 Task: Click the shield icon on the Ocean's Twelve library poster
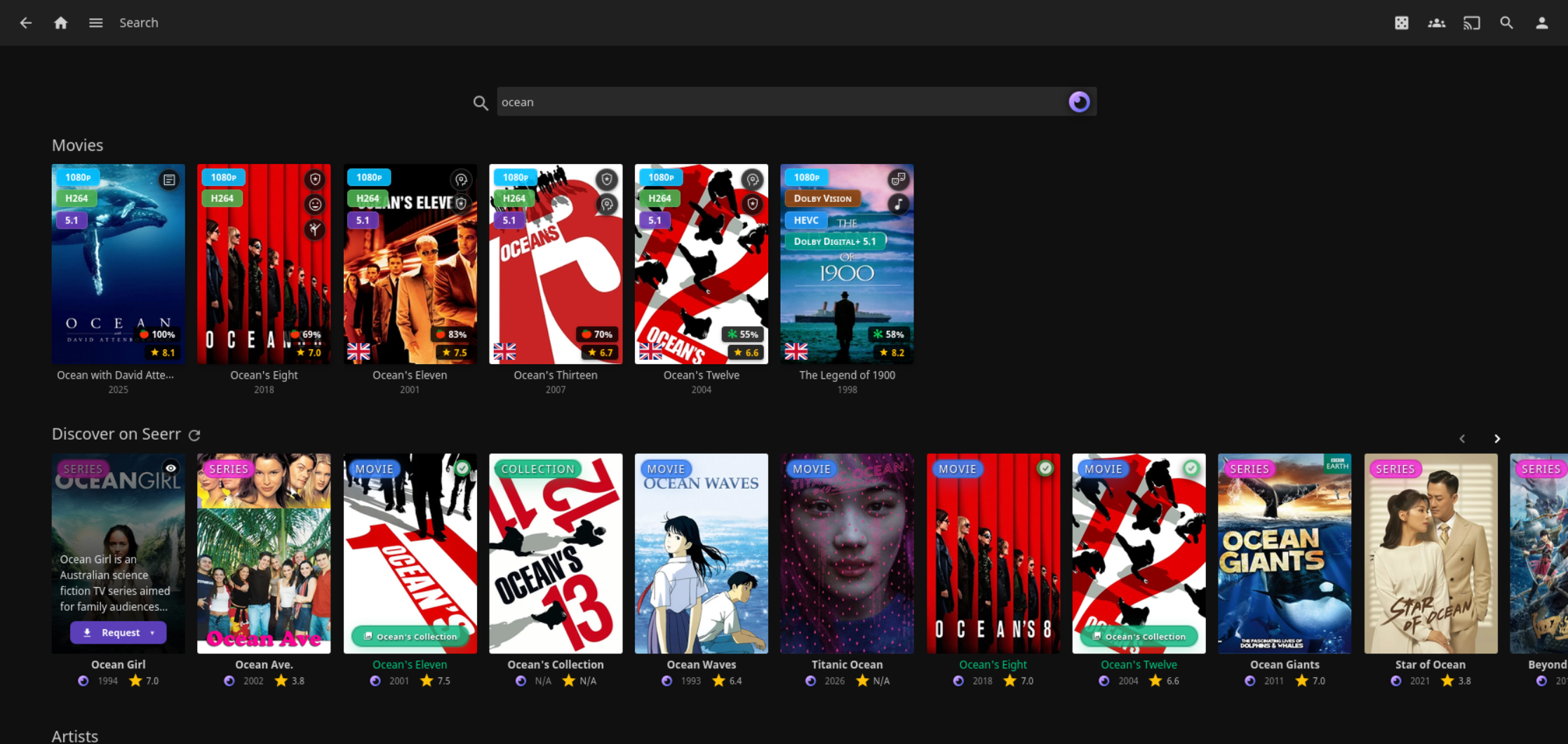(753, 204)
